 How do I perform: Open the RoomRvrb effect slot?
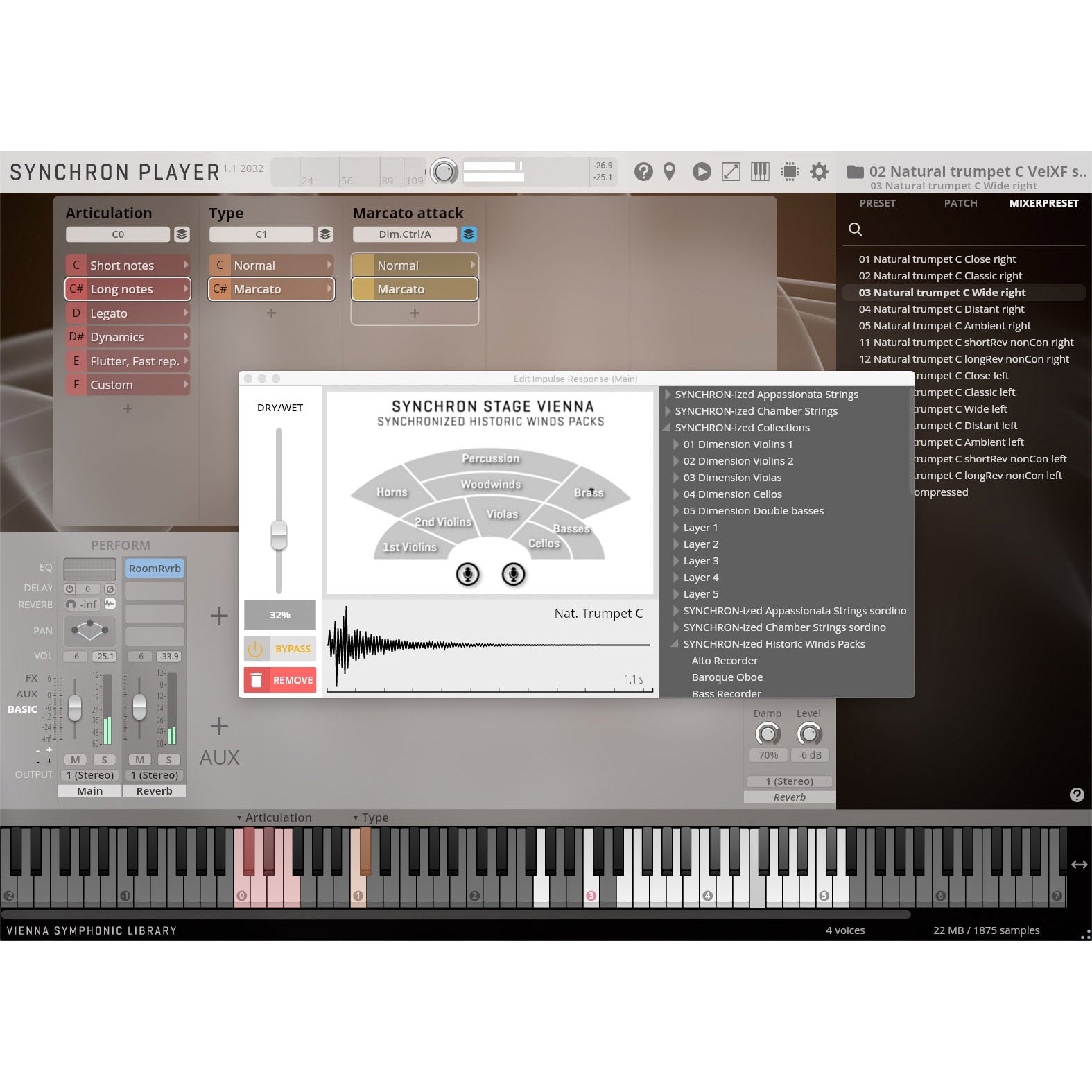[x=155, y=569]
